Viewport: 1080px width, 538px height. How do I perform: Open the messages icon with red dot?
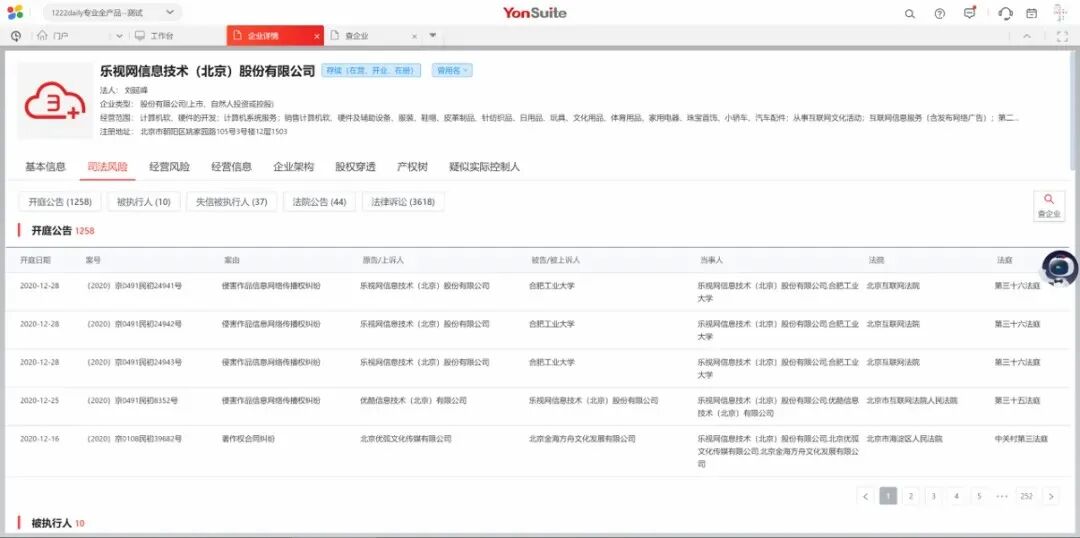coord(970,13)
